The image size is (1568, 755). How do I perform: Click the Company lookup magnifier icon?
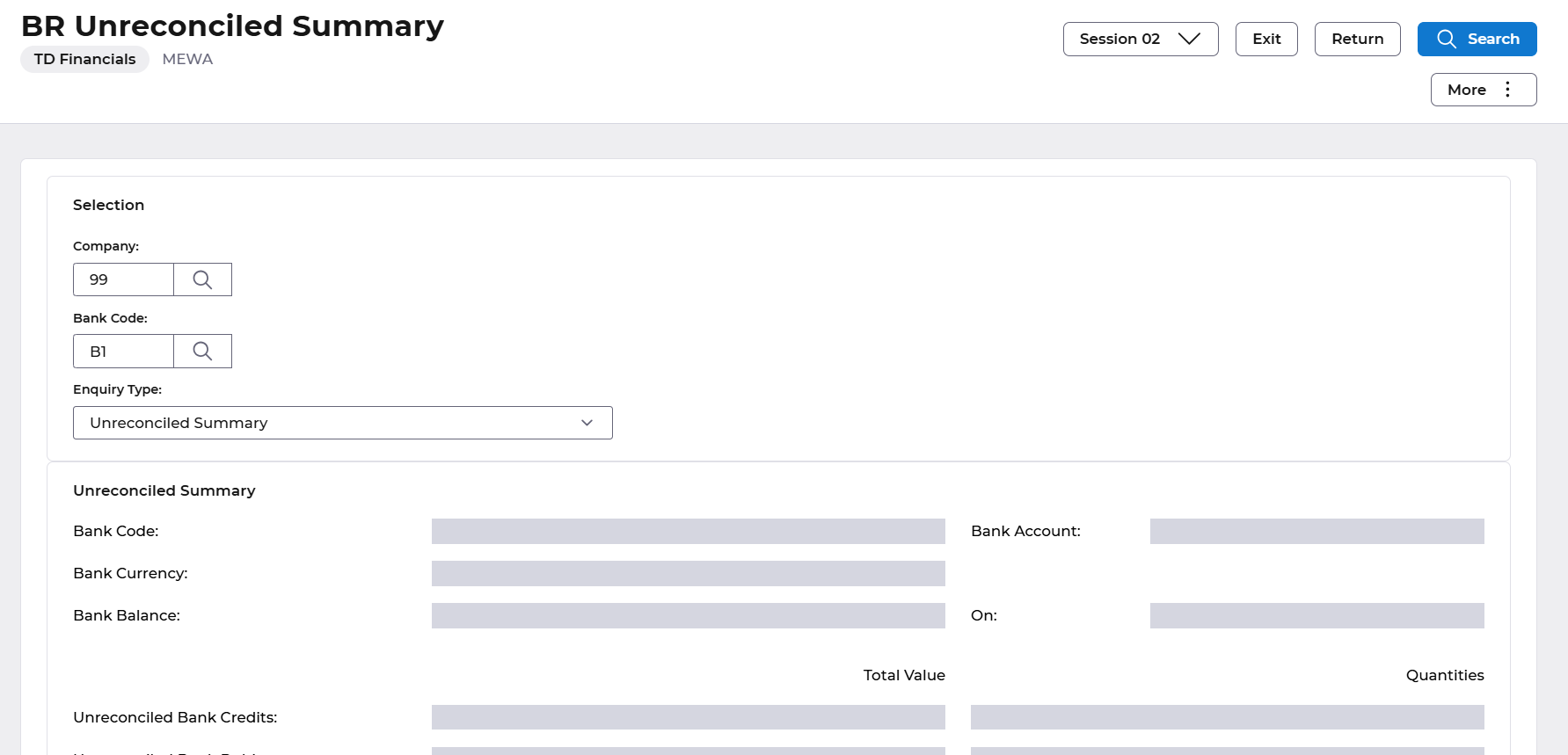point(202,279)
